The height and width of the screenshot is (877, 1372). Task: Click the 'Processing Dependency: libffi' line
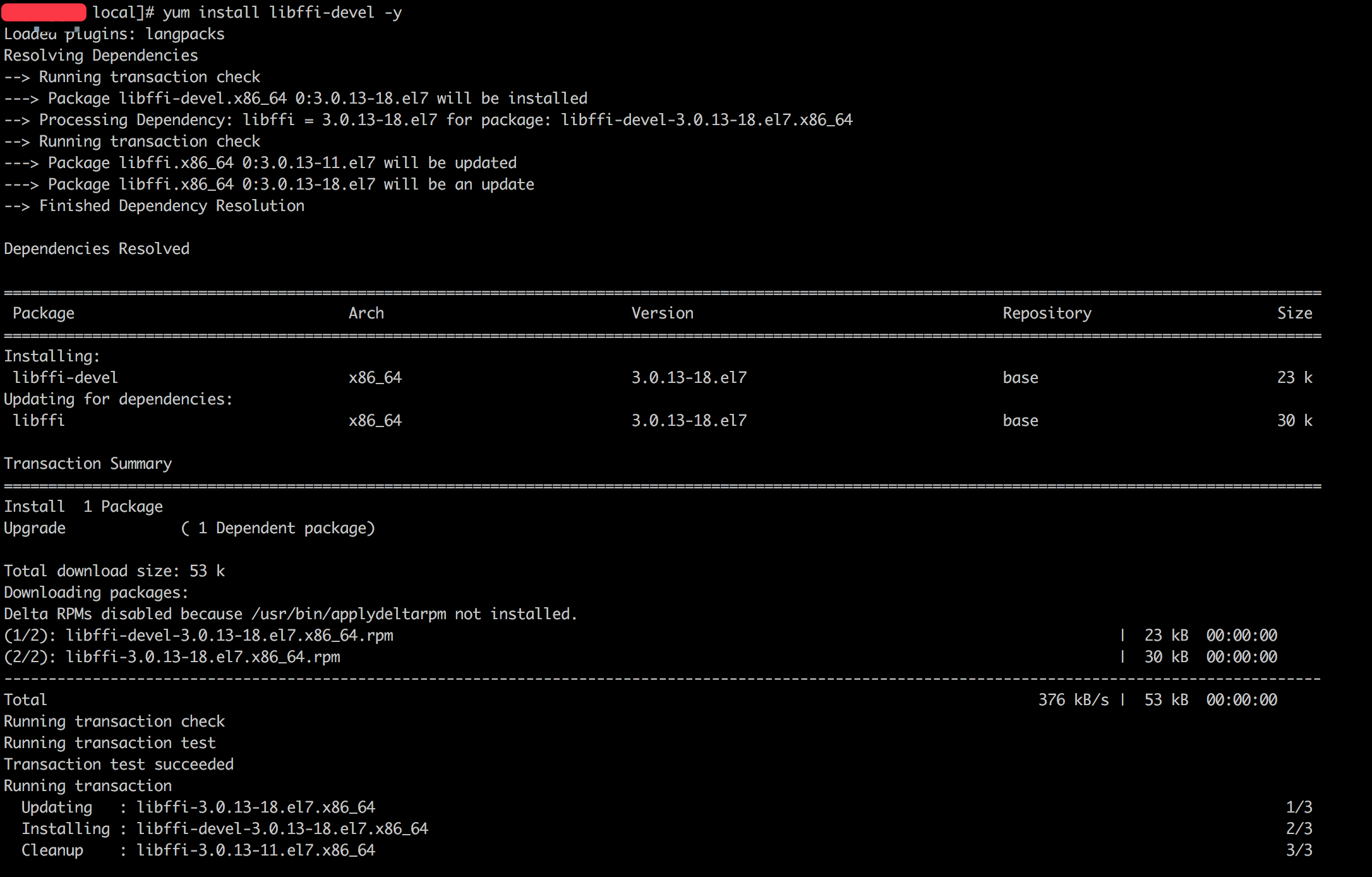click(428, 120)
